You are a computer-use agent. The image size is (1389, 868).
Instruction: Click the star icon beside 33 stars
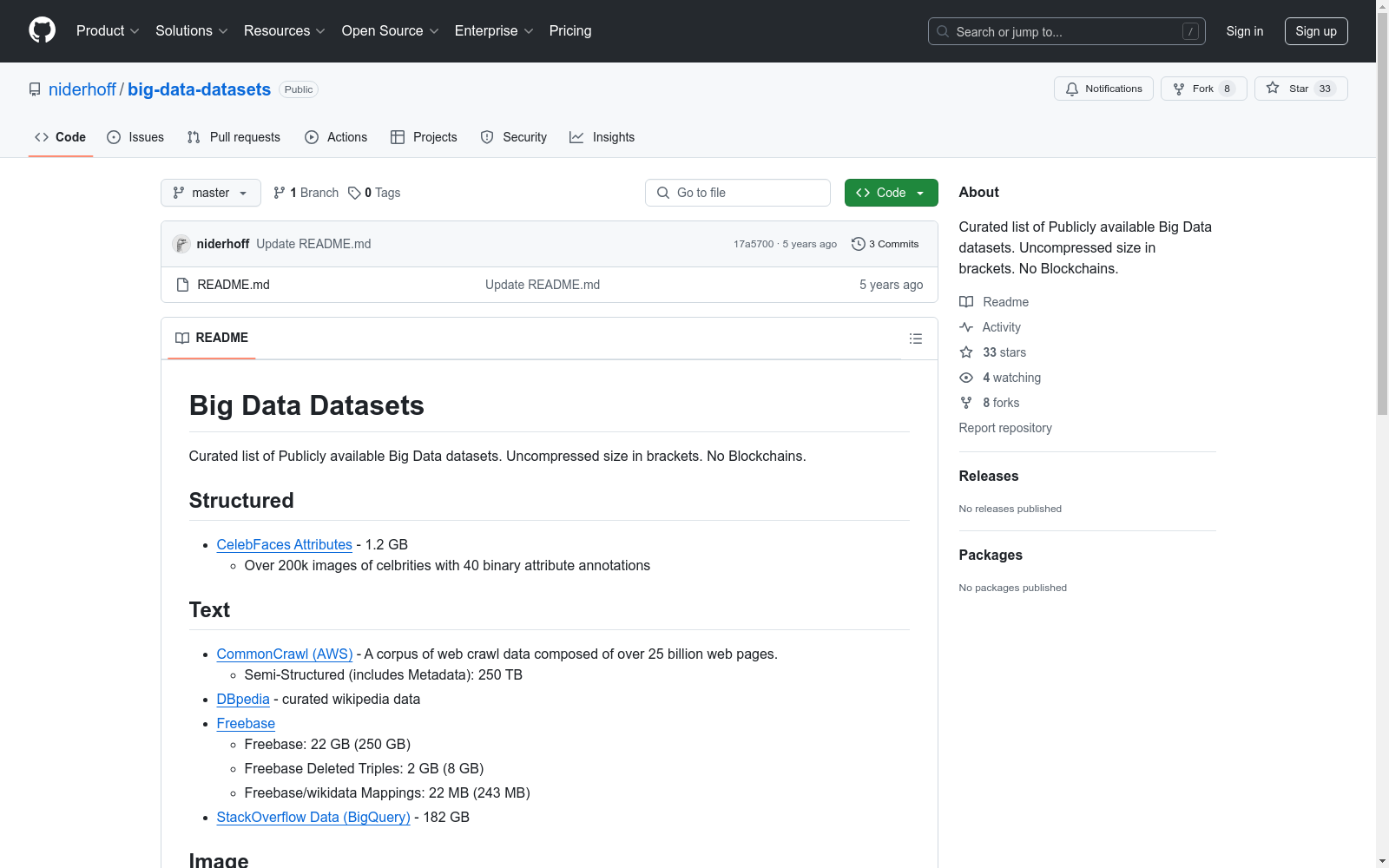pos(966,352)
